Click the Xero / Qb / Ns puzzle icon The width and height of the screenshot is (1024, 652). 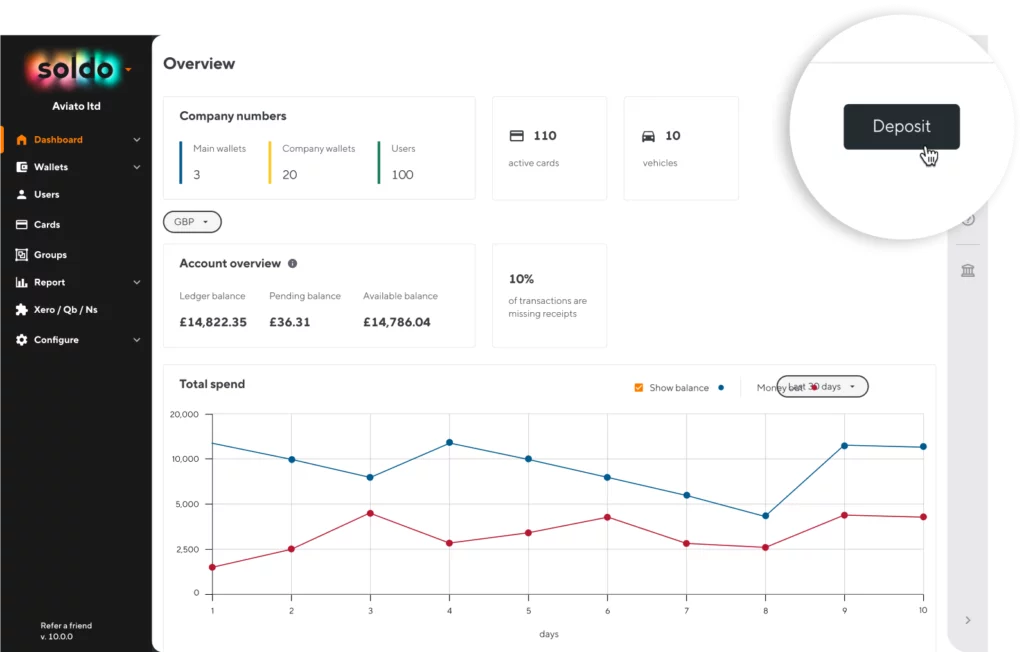coord(22,310)
